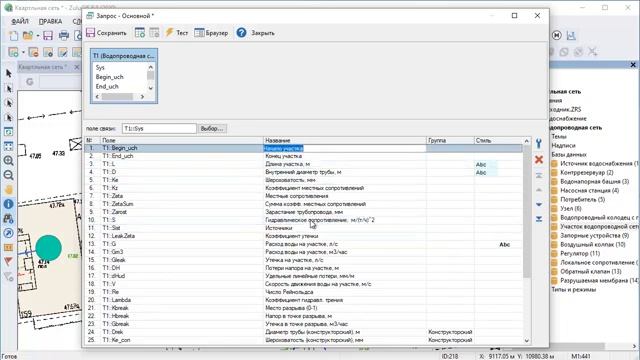Select the zoom out magnifier tool
The width and height of the screenshot is (640, 360).
pos(9,175)
